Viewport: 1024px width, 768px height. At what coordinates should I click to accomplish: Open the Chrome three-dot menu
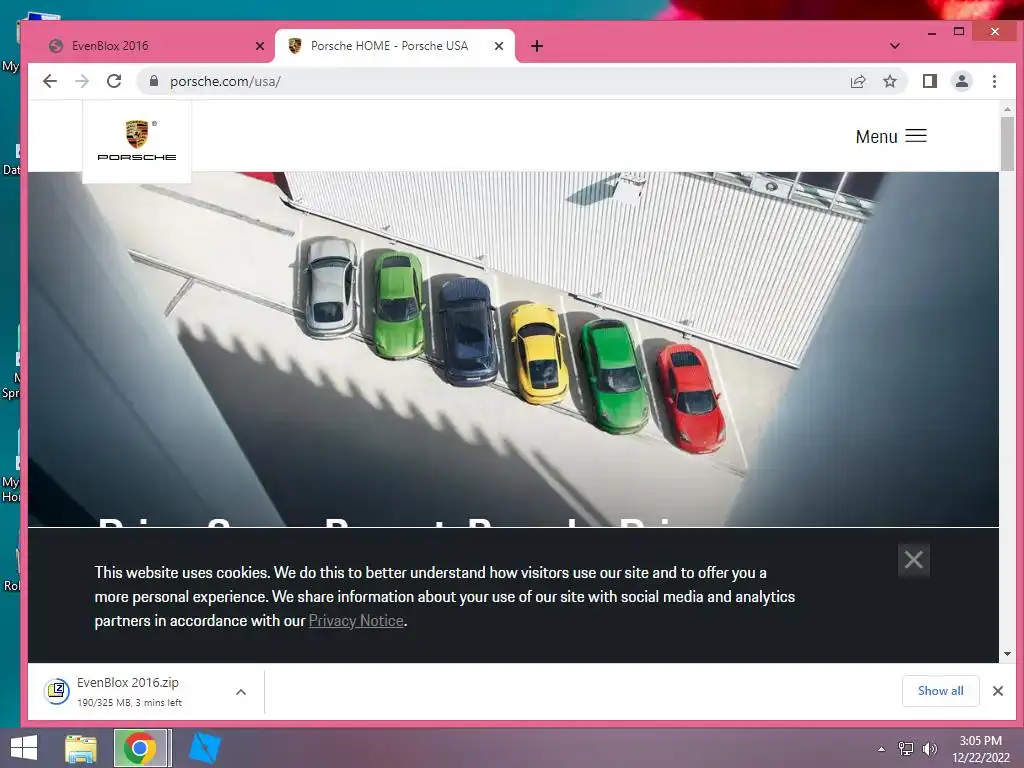[x=994, y=81]
